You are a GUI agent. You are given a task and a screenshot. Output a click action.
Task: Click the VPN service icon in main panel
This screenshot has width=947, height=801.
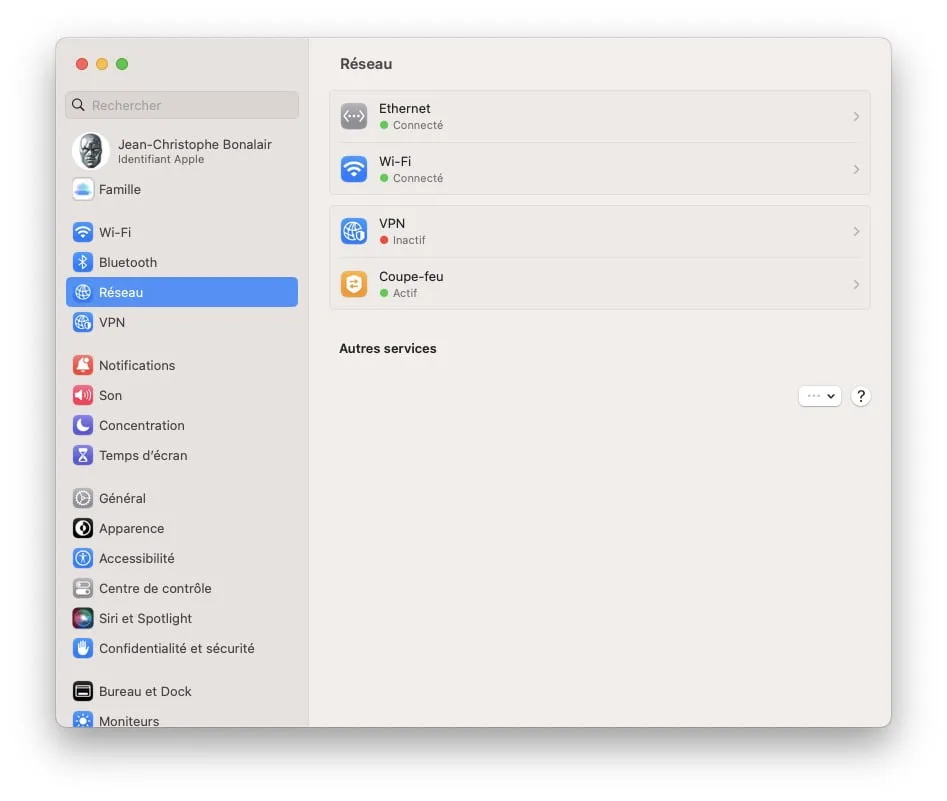tap(354, 231)
